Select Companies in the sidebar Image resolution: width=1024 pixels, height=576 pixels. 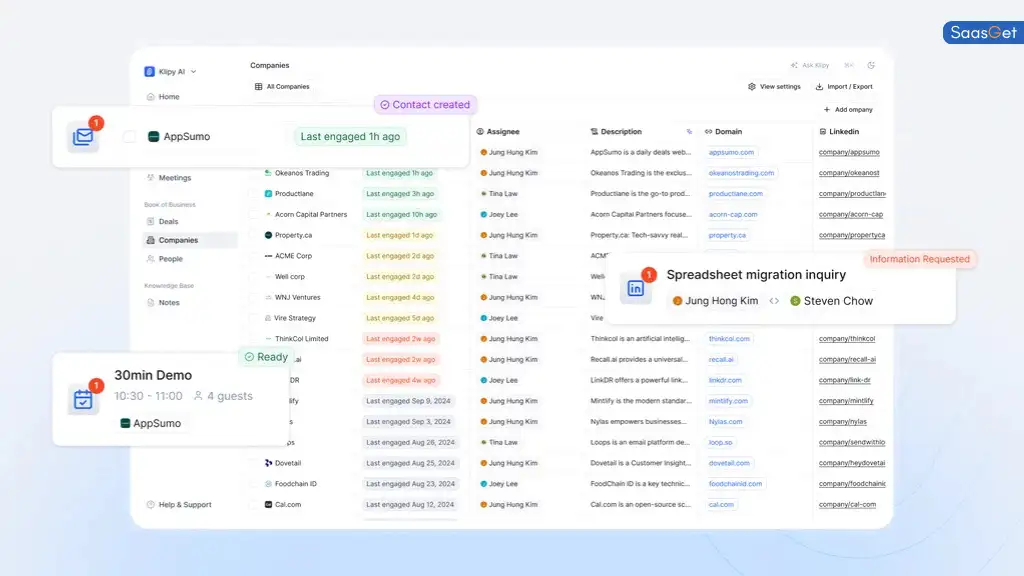tap(189, 240)
